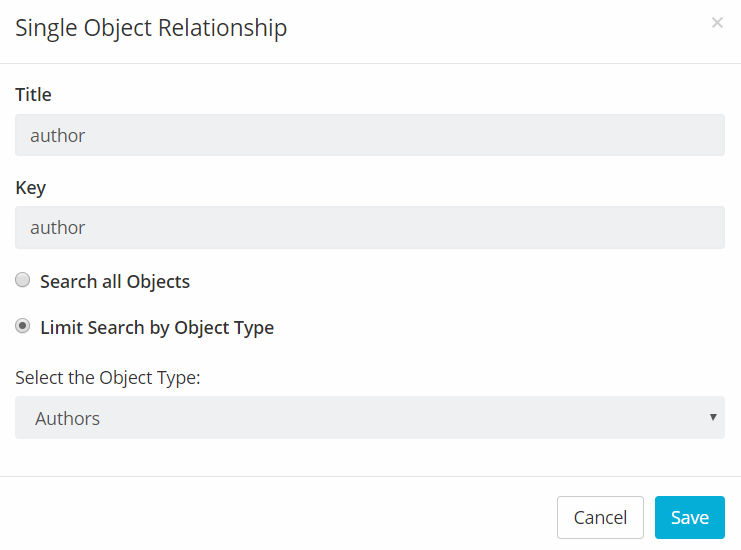Click the arrow of the Object Type select
741x550 pixels.
click(713, 418)
